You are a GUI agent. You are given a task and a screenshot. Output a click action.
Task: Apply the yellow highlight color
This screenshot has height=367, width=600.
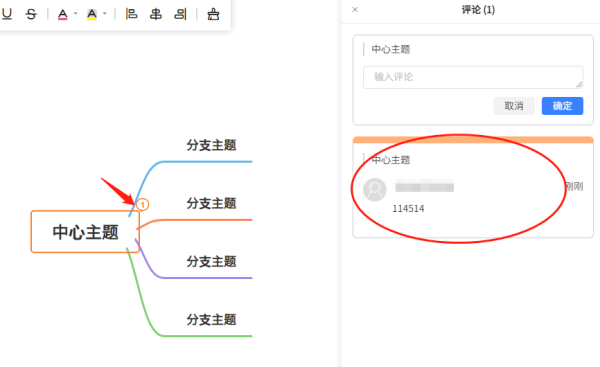point(92,14)
